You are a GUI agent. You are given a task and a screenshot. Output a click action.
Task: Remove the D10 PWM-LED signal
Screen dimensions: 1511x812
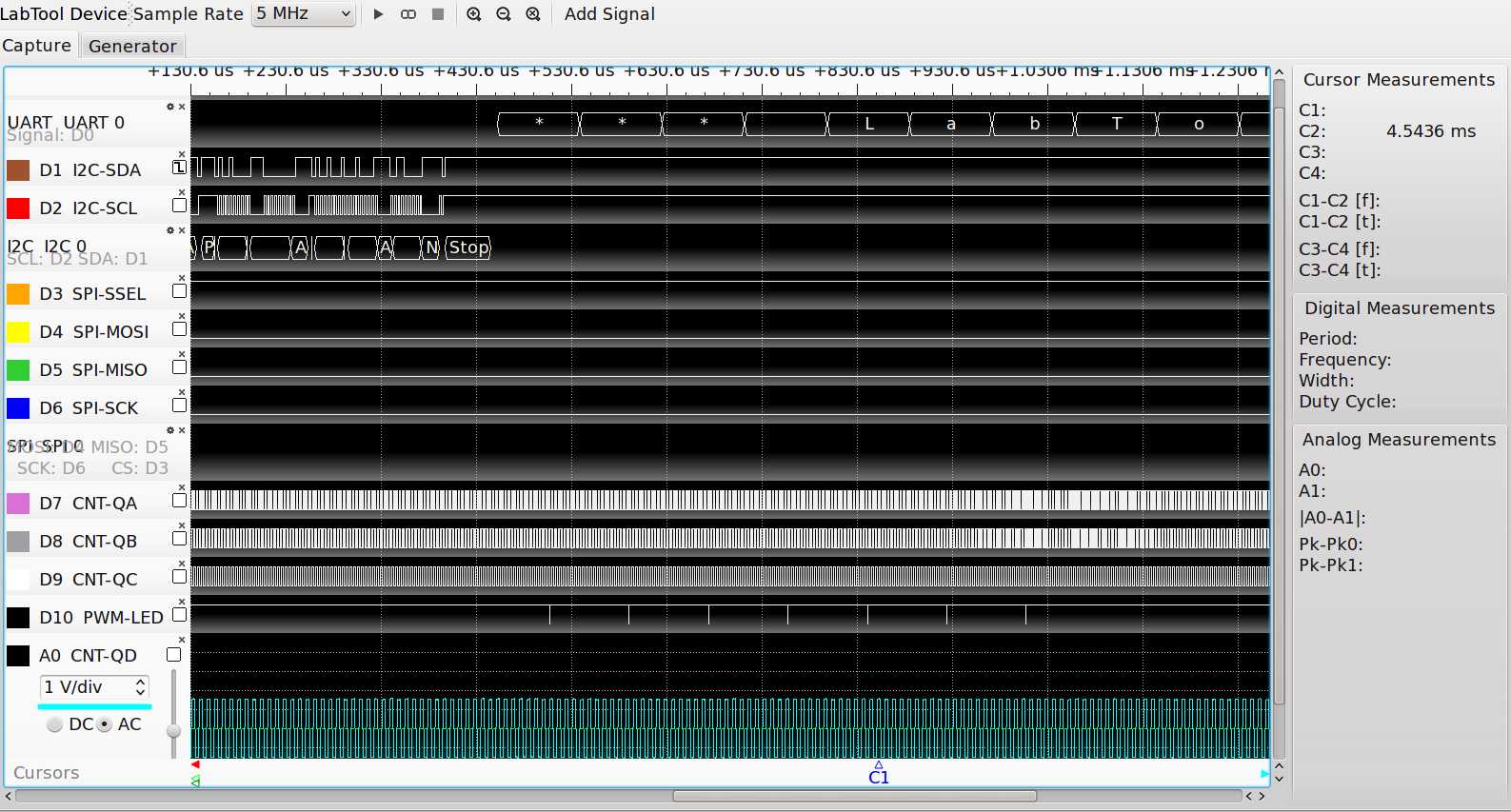[x=182, y=602]
